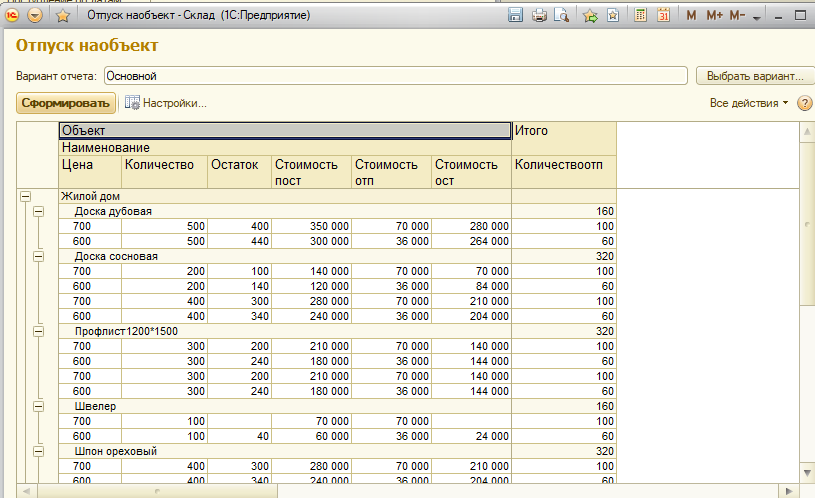Click the M- memory subtract button
This screenshot has width=815, height=498.
(737, 16)
